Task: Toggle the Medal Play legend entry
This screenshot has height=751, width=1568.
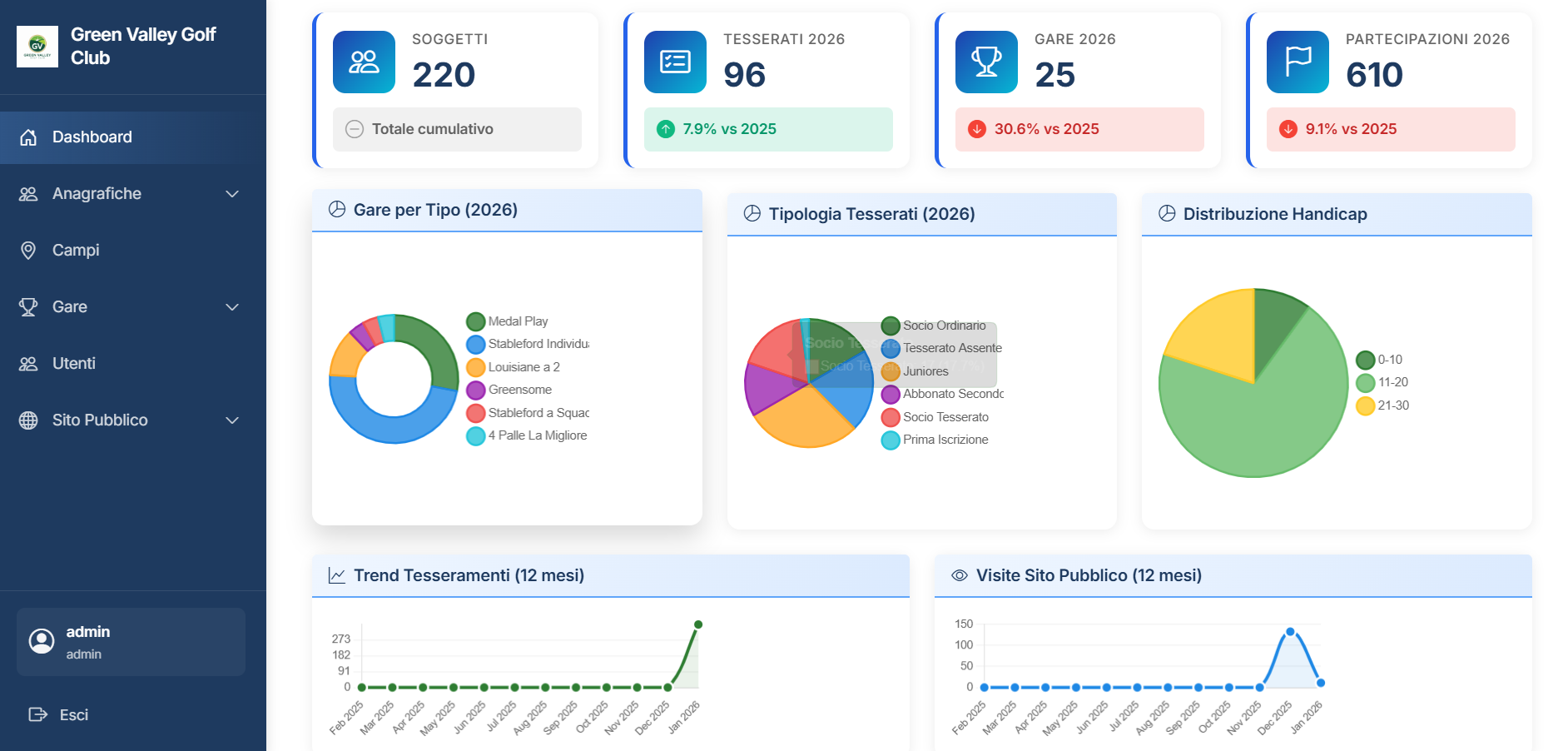Action: [x=509, y=321]
